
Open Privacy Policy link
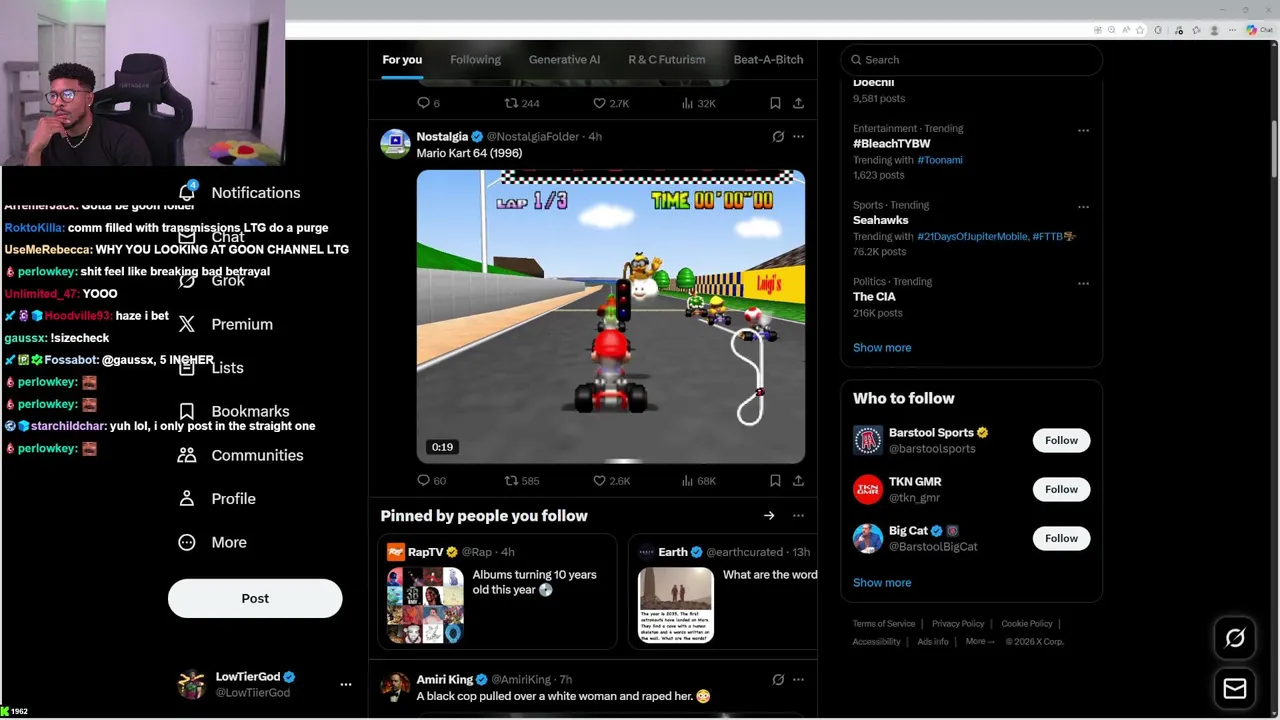click(x=958, y=624)
